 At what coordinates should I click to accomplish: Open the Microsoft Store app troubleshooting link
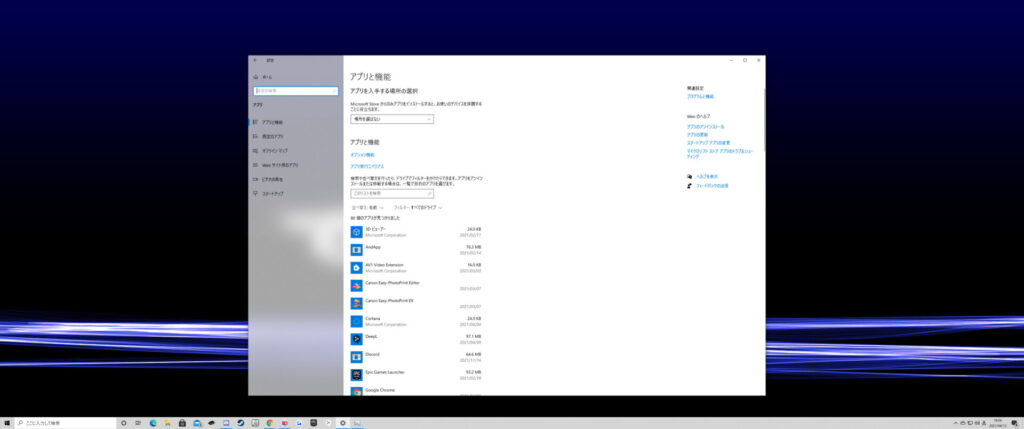(x=720, y=153)
